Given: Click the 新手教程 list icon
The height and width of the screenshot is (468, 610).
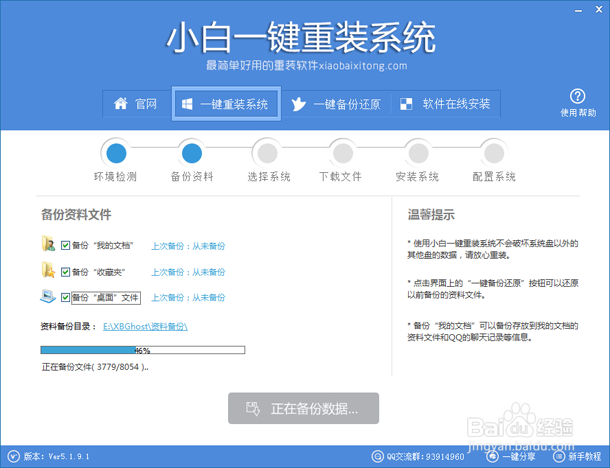Looking at the screenshot, I should pyautogui.click(x=559, y=456).
